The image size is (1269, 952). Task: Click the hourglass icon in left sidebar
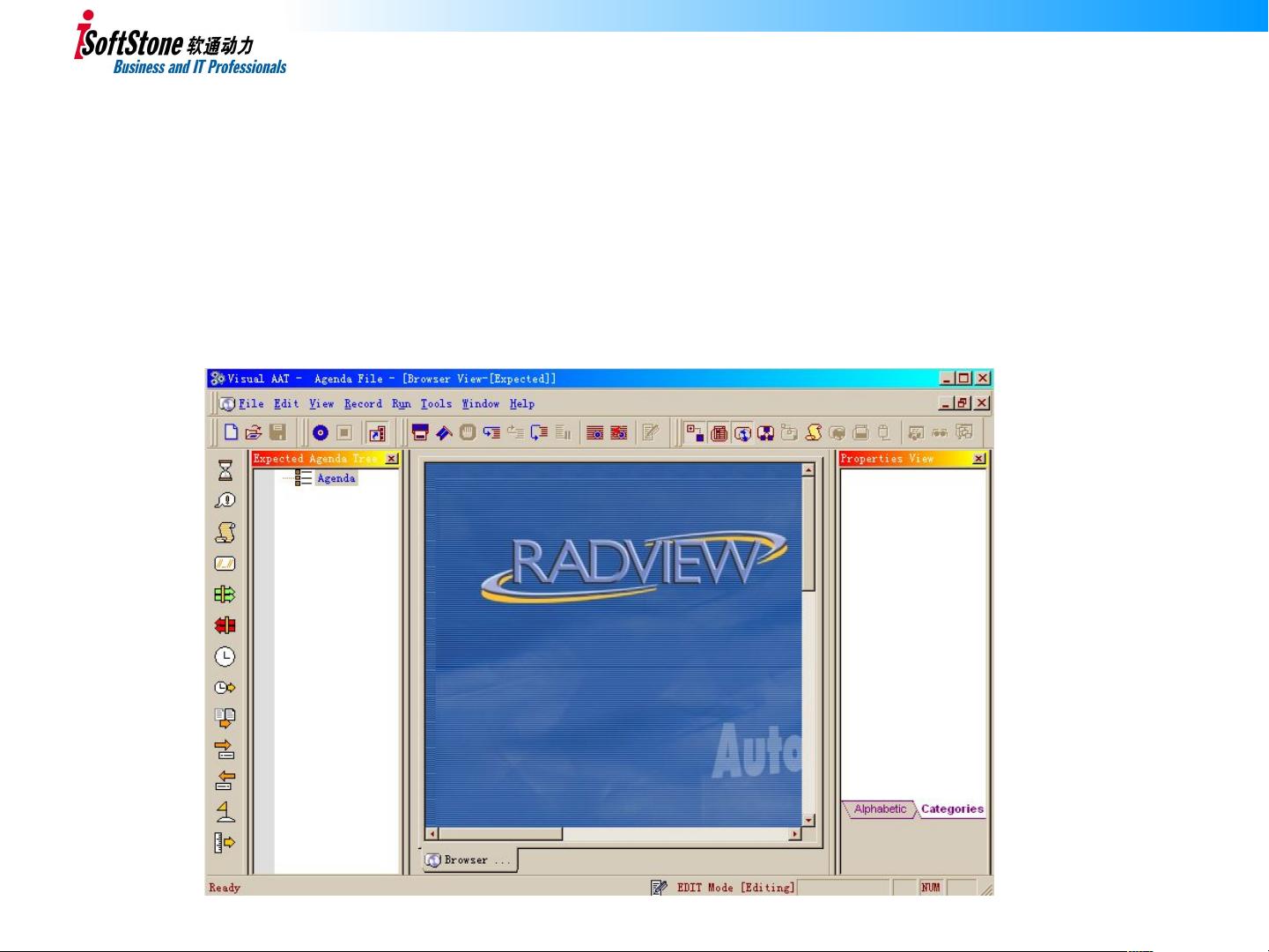tap(225, 470)
